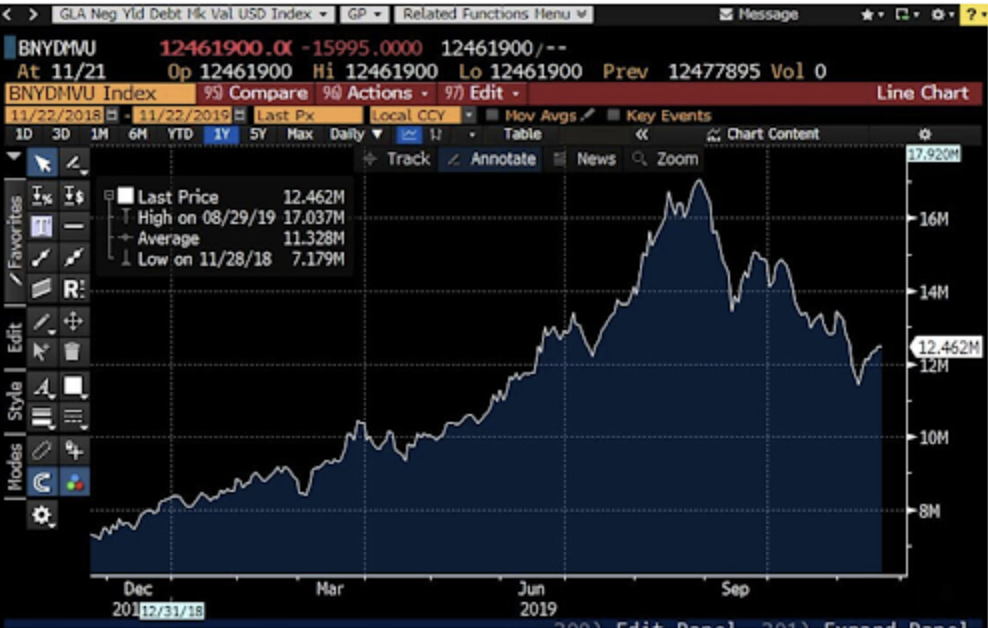Select the YTD range tab
Viewport: 988px width, 628px height.
tap(180, 134)
